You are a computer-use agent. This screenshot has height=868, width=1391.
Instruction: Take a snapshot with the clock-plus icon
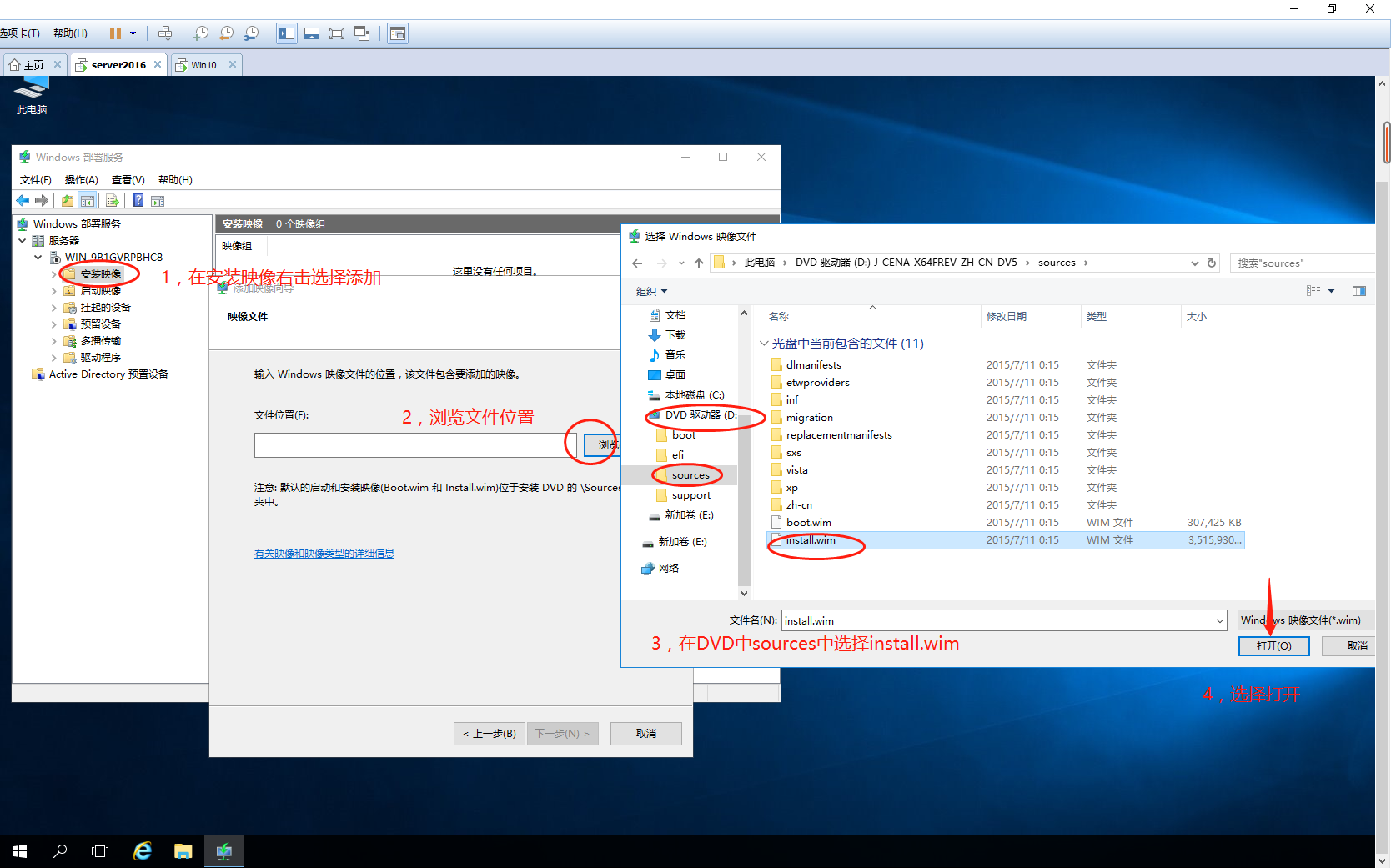tap(201, 33)
